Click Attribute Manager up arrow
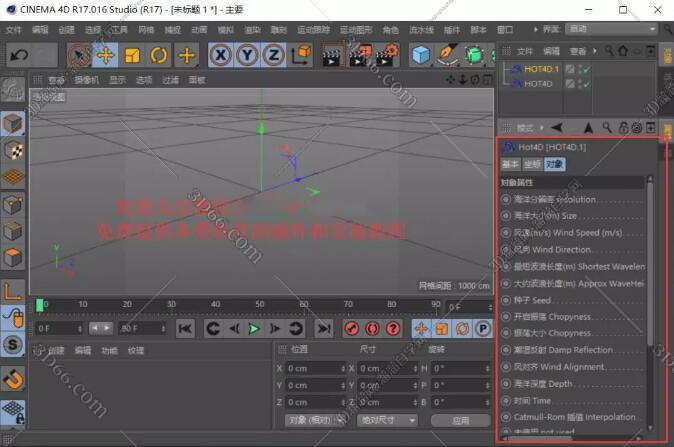Screen dimensions: 674x447 pos(588,127)
